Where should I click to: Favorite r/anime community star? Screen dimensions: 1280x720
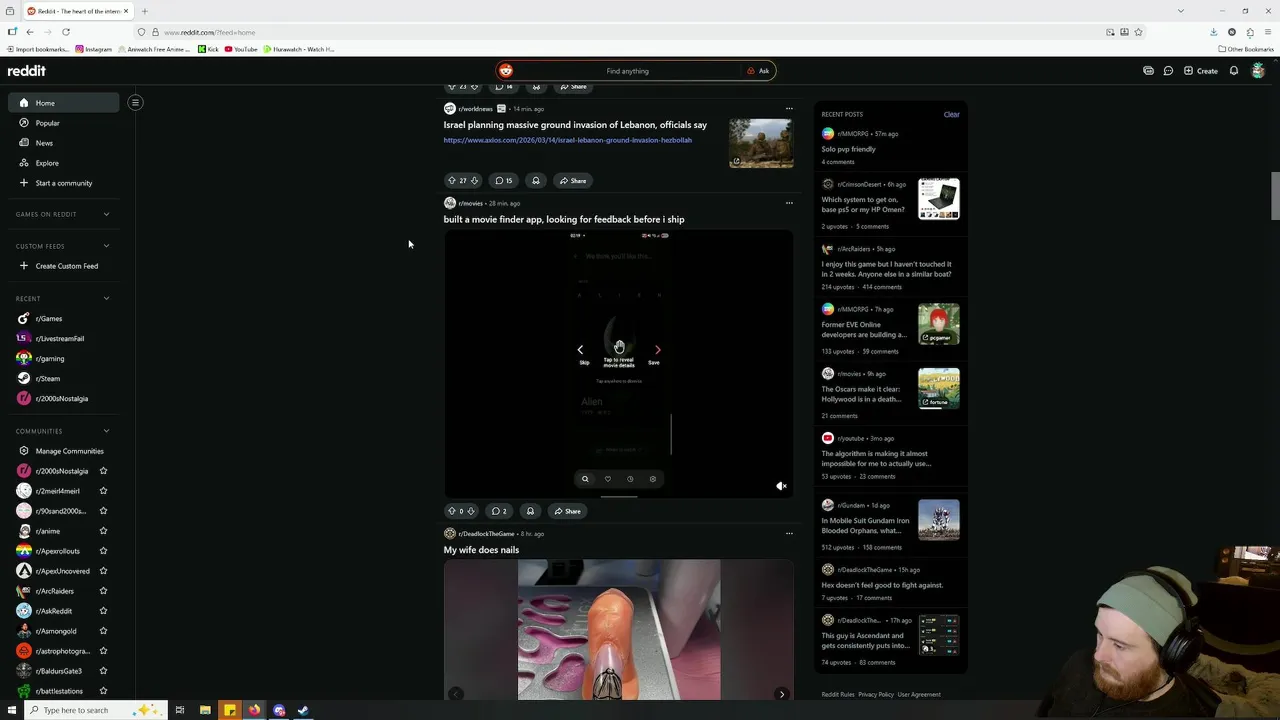103,531
